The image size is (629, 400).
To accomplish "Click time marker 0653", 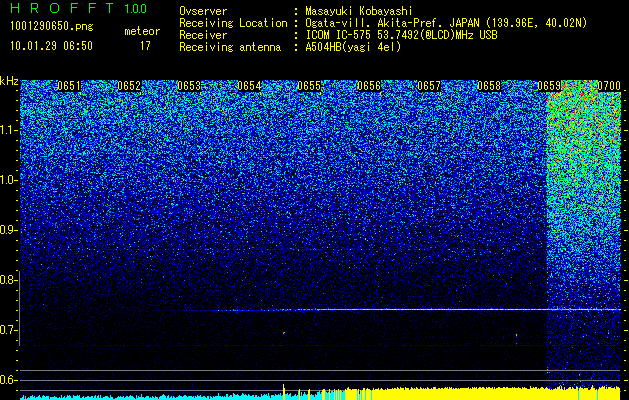I will coord(189,86).
